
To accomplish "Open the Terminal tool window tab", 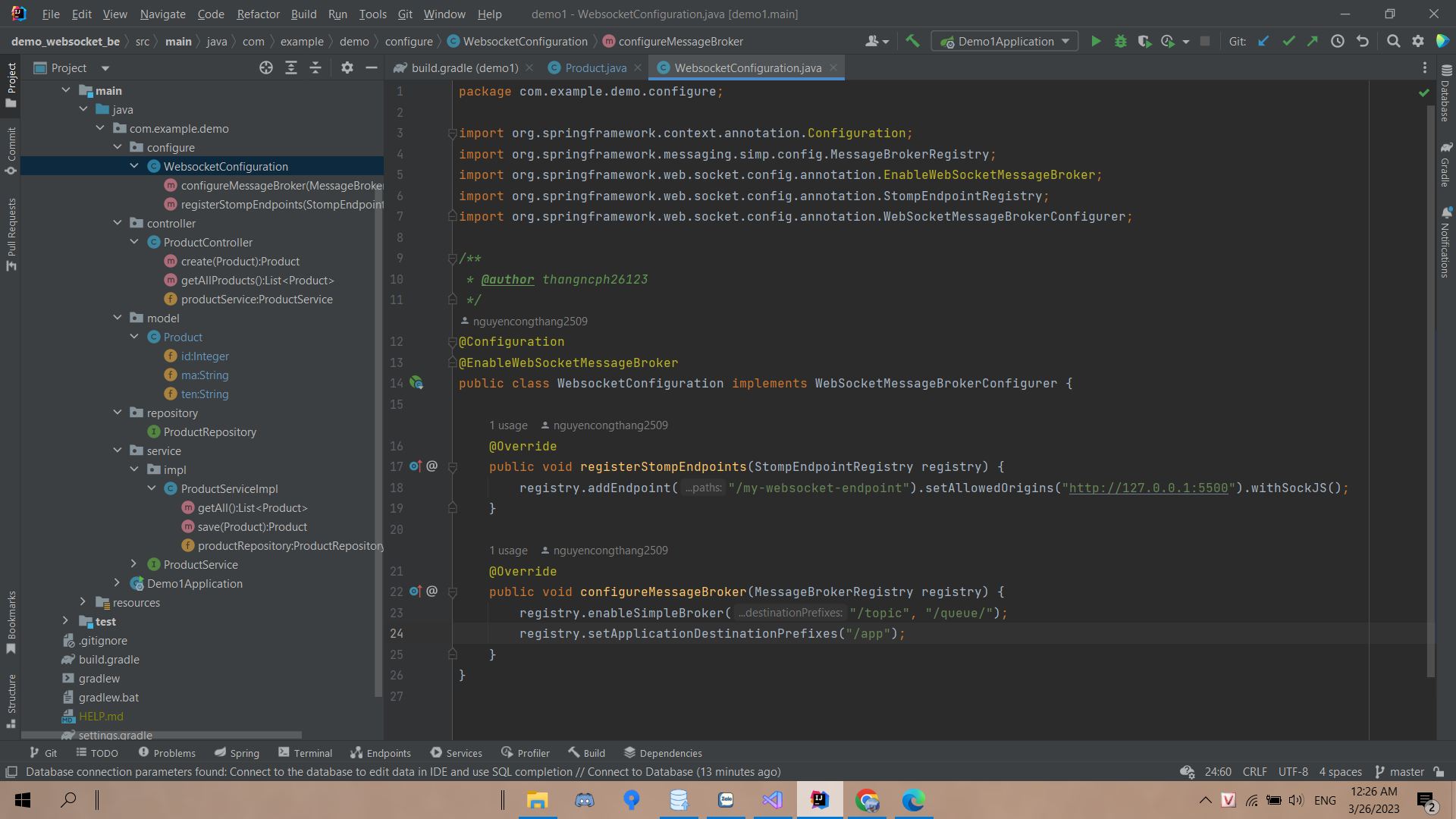I will coord(305,753).
